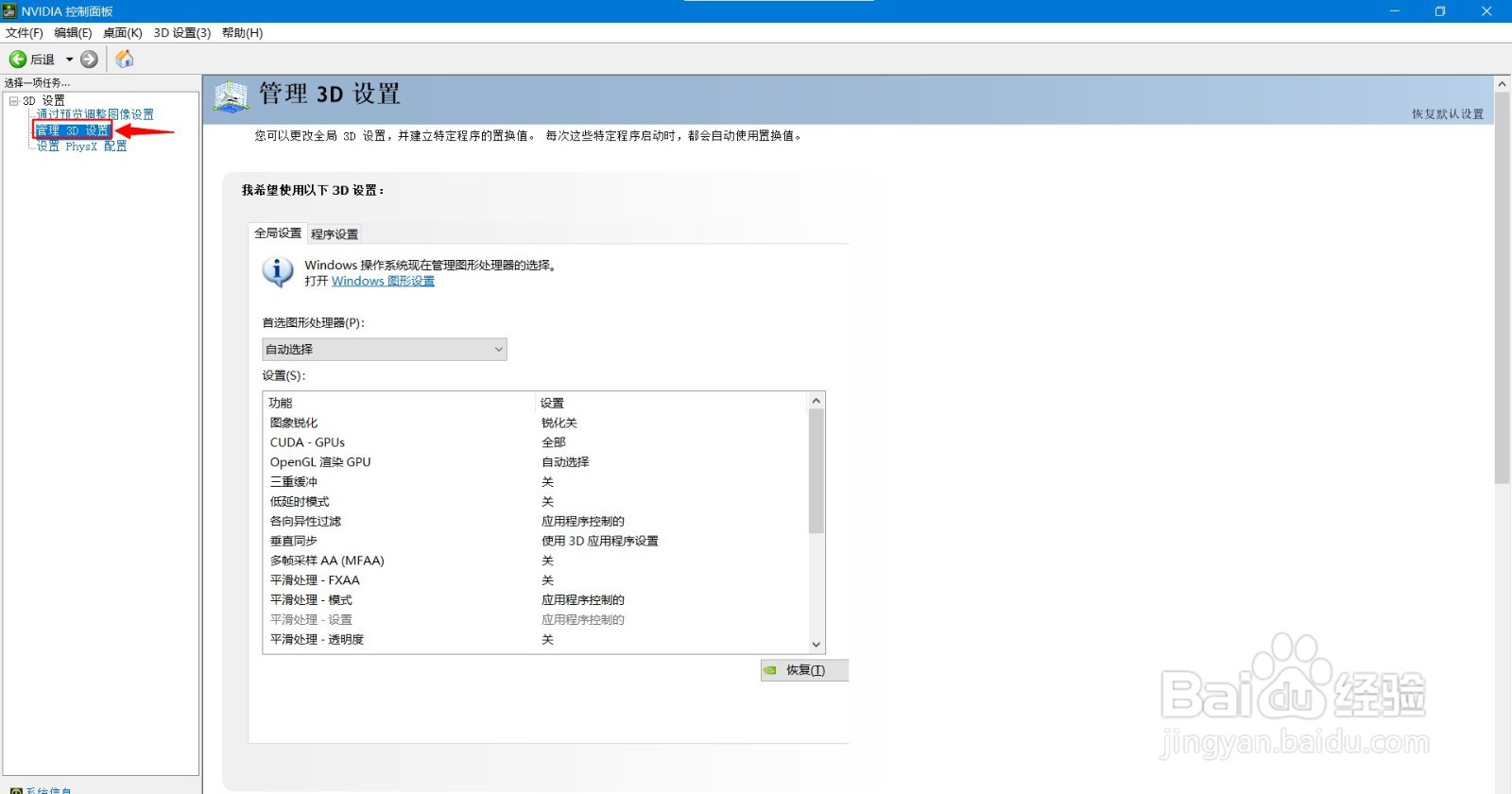
Task: Open the 首选图形处理器 dropdown
Action: pyautogui.click(x=385, y=350)
